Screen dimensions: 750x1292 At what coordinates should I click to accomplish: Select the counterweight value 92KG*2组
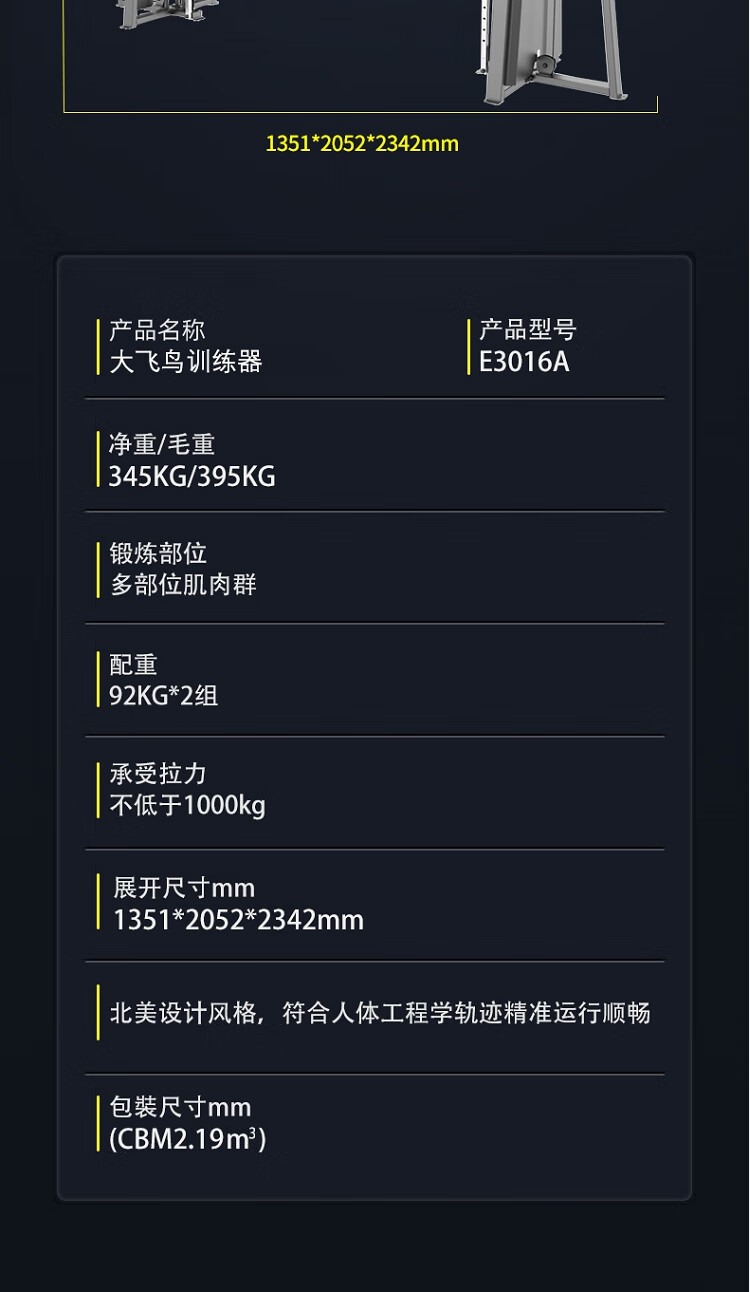[164, 695]
